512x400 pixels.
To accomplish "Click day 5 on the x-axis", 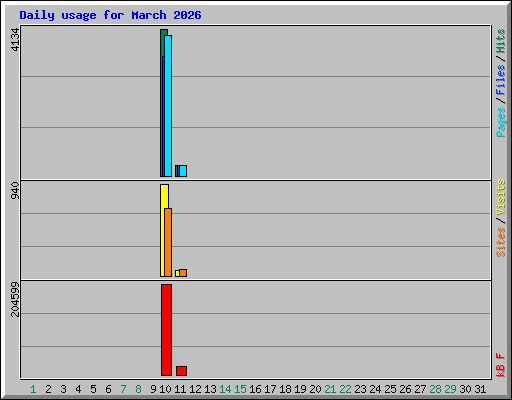I will tap(93, 389).
